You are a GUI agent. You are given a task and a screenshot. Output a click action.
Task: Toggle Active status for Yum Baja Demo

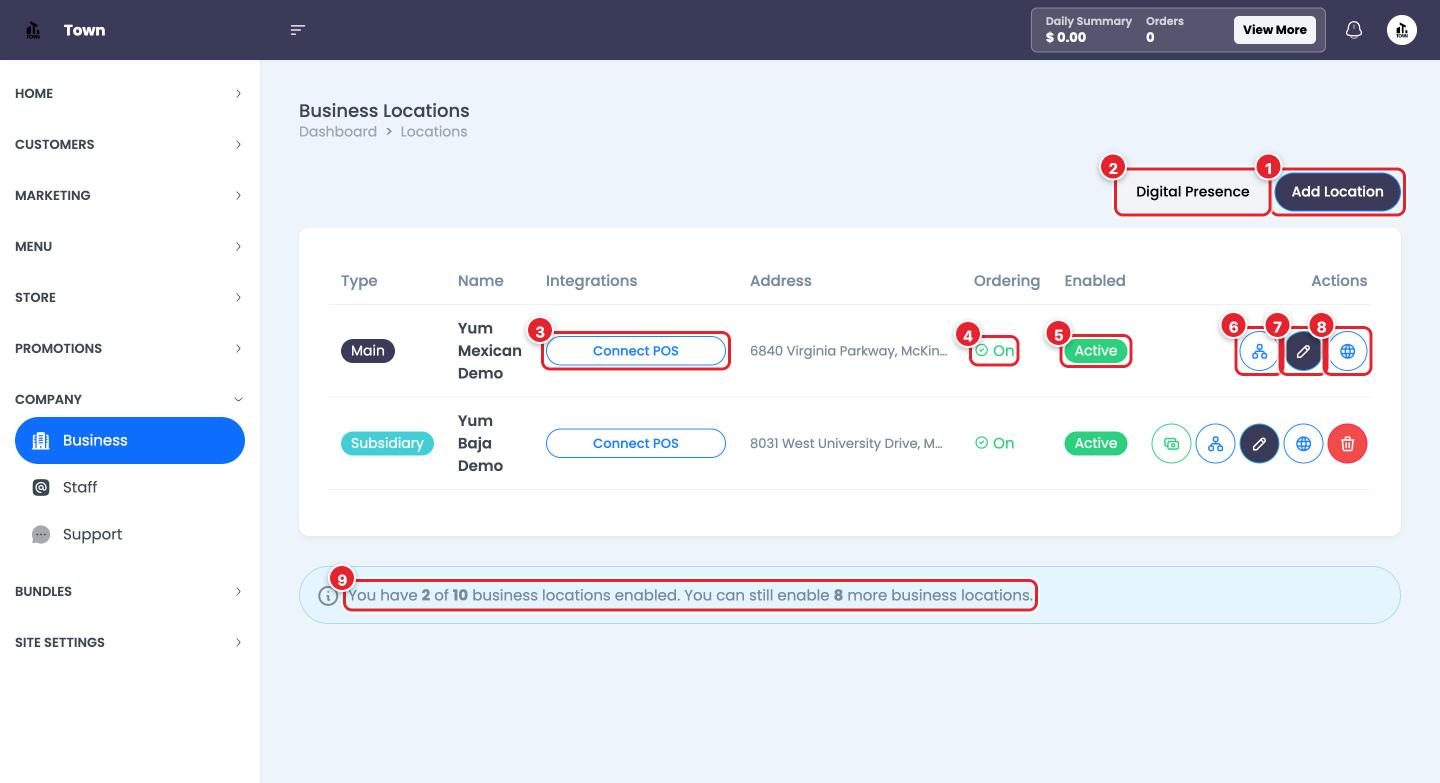coord(1096,443)
